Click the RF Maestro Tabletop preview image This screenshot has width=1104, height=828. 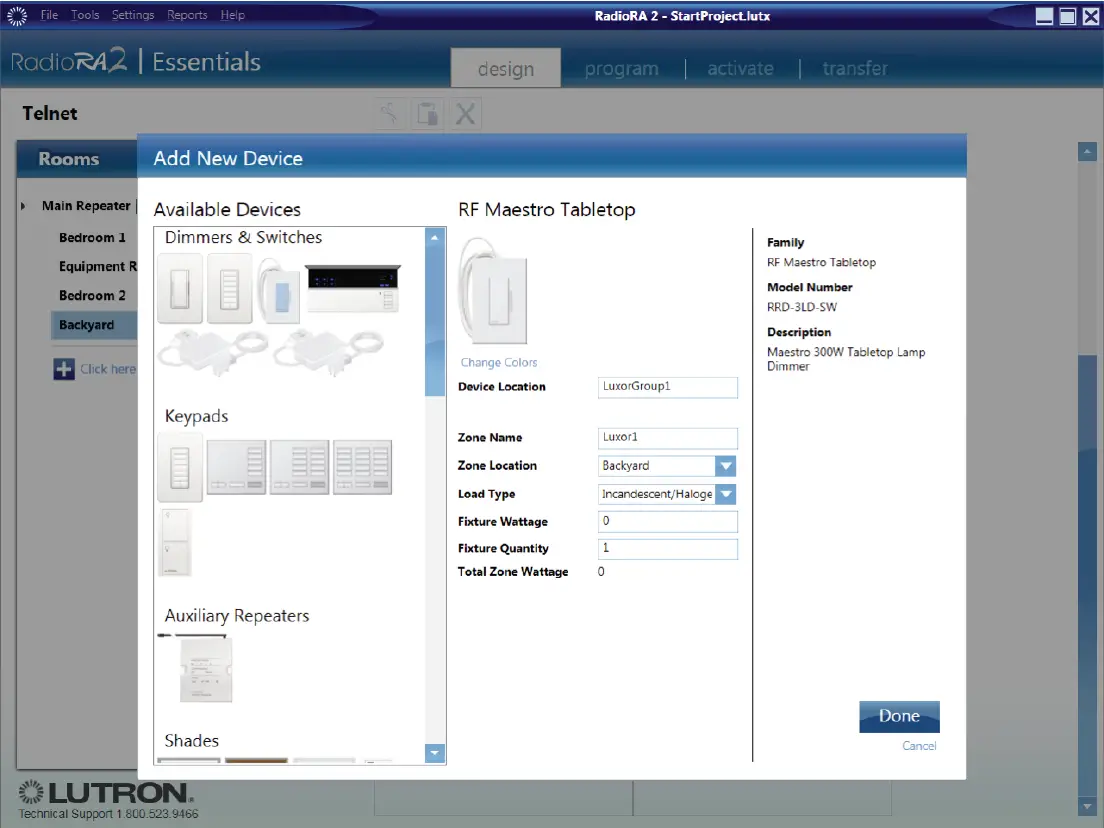(x=493, y=292)
